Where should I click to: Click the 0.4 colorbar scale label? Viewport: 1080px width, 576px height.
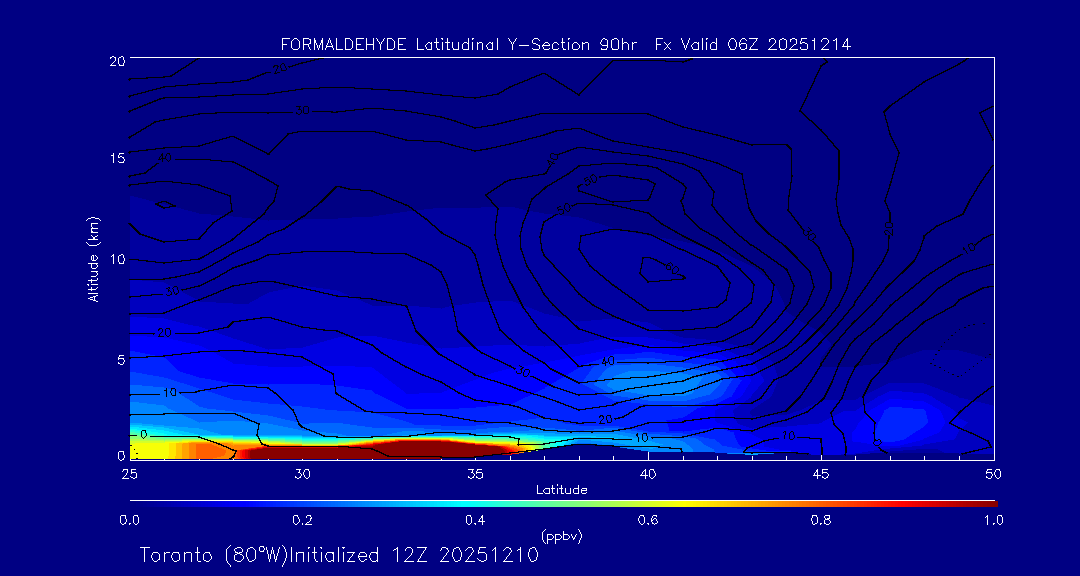coord(475,520)
